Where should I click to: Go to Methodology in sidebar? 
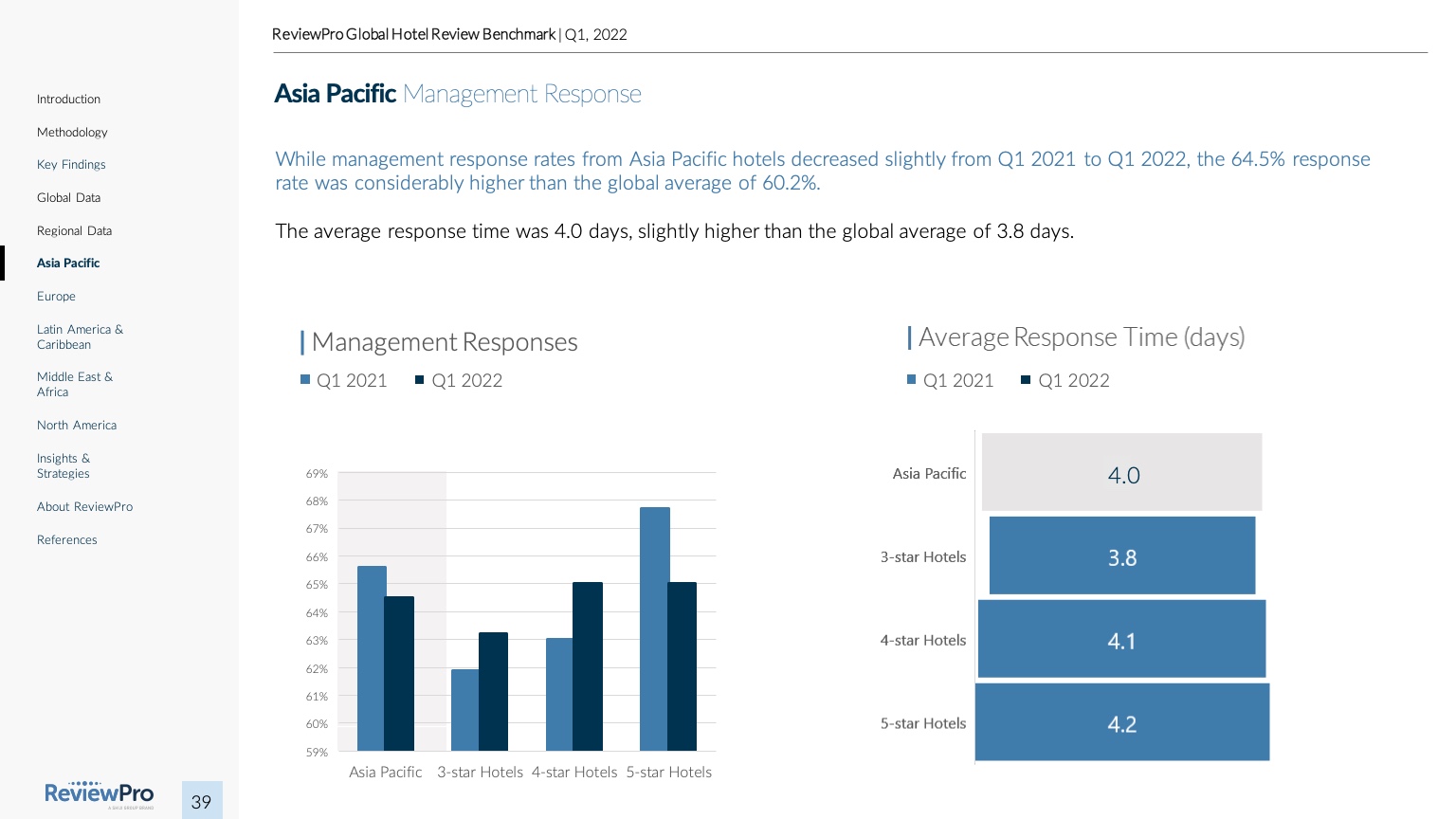(72, 133)
